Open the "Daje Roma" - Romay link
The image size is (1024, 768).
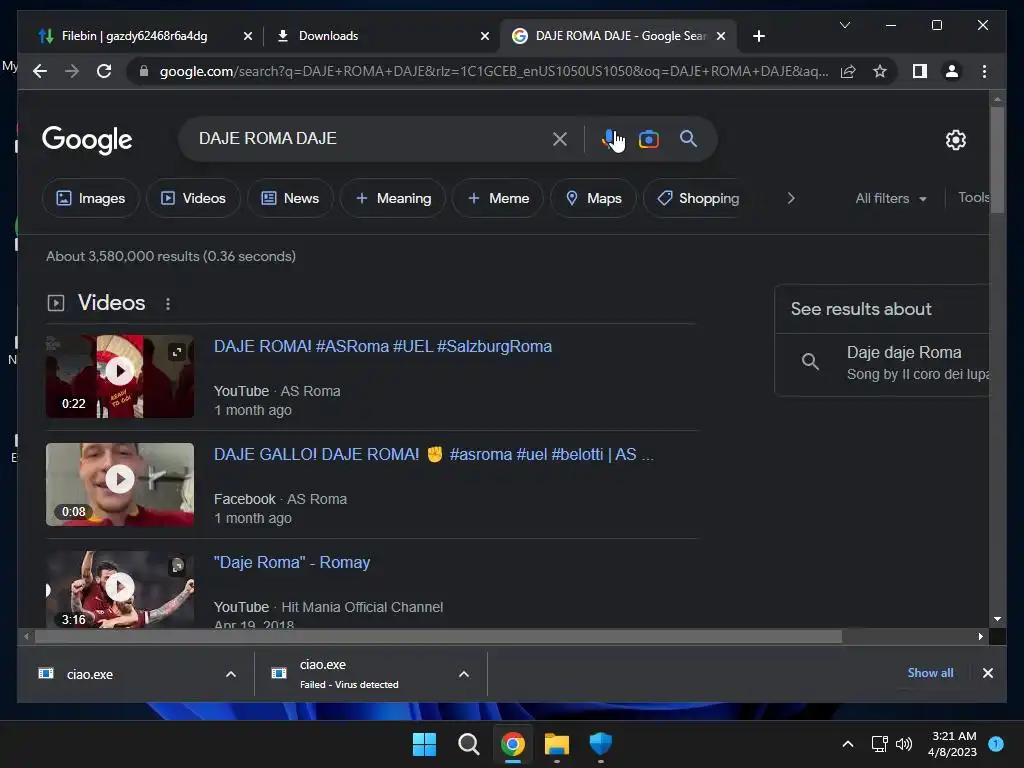click(292, 562)
